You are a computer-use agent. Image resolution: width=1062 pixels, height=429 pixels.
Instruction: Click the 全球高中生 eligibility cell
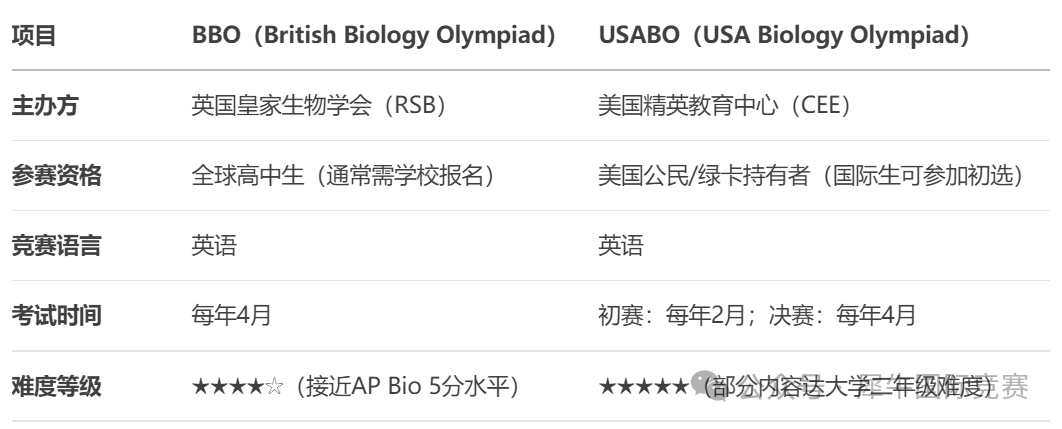pos(343,176)
